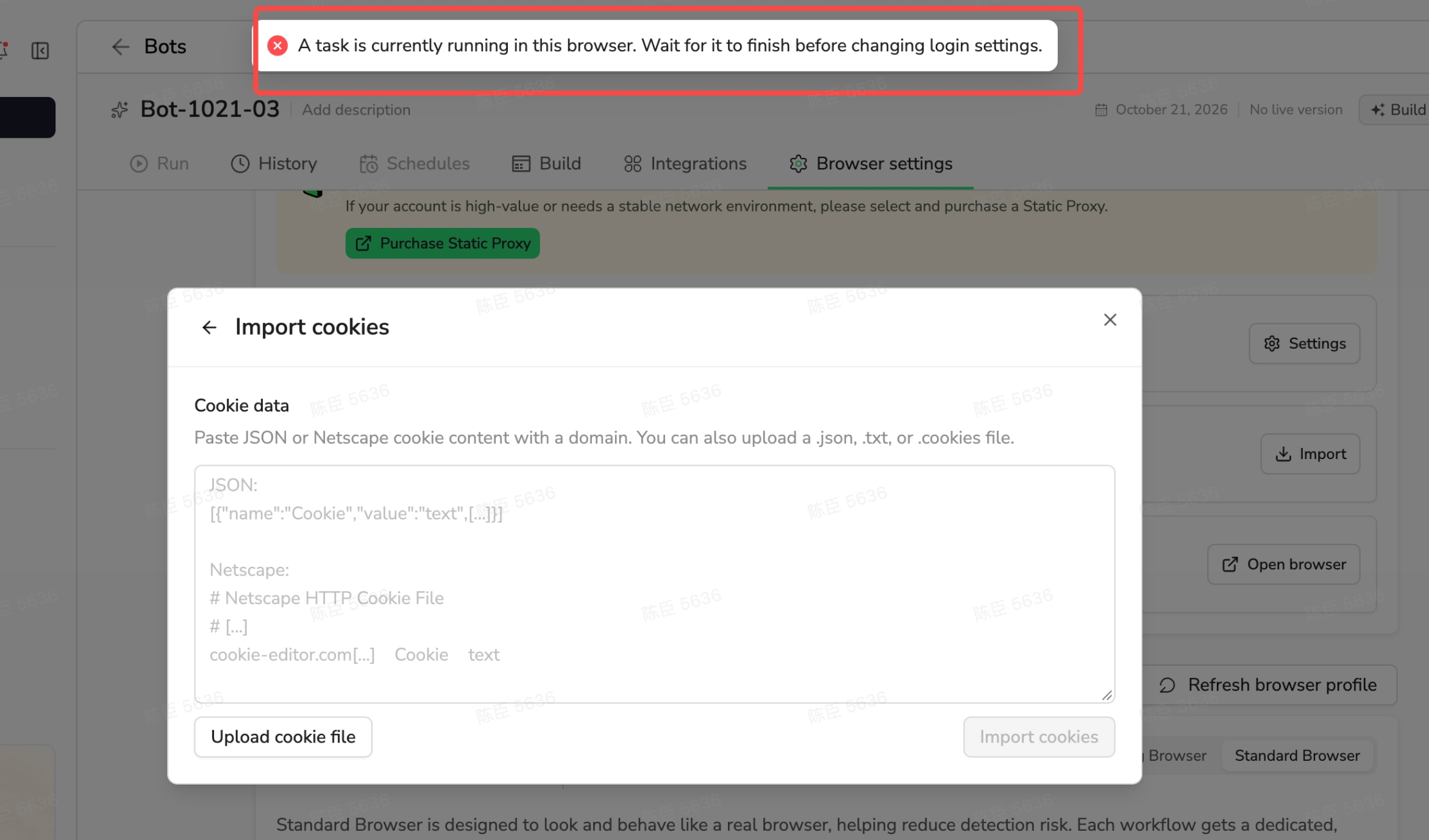Click the Upload cookie file button
The height and width of the screenshot is (840, 1429).
point(283,737)
